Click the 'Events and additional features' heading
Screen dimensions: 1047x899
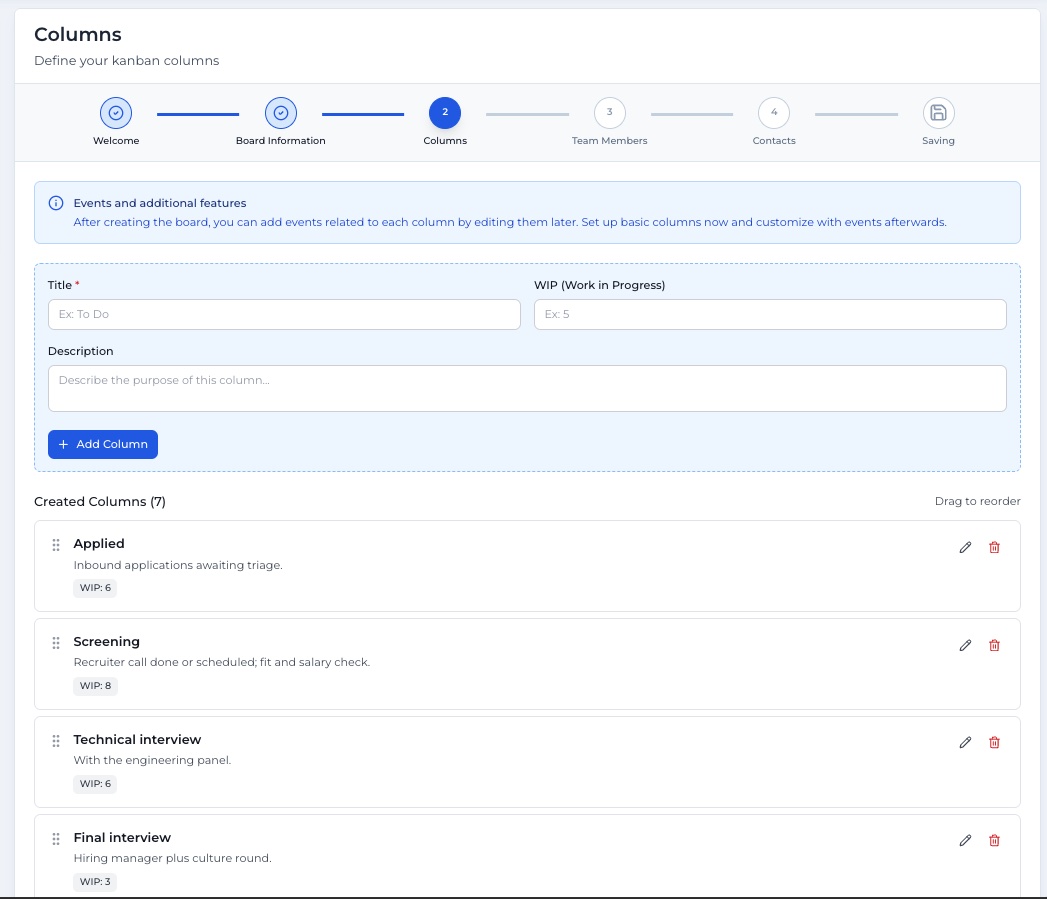160,203
